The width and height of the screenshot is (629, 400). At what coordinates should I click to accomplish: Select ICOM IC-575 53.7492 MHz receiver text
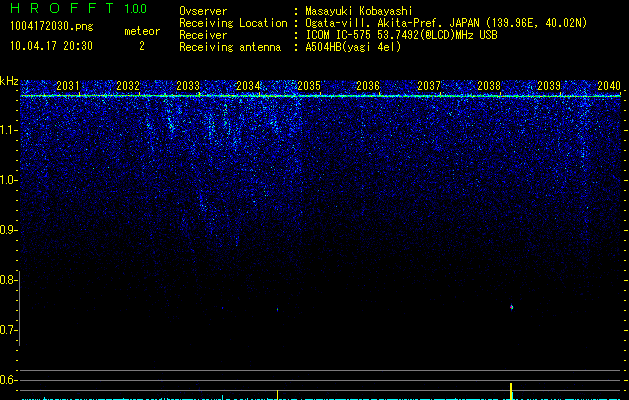[x=401, y=35]
